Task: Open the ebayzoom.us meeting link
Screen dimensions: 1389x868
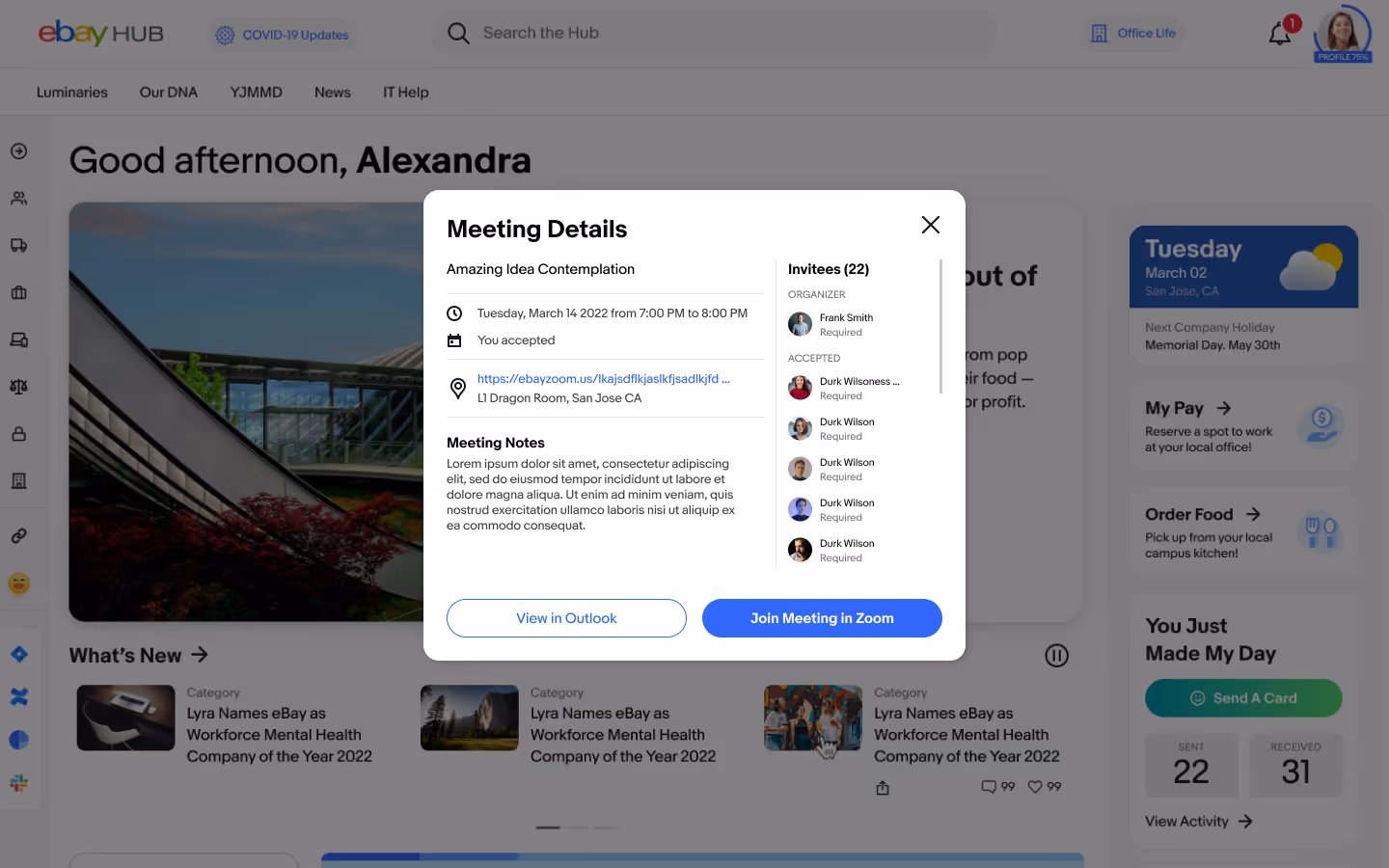Action: 604,379
